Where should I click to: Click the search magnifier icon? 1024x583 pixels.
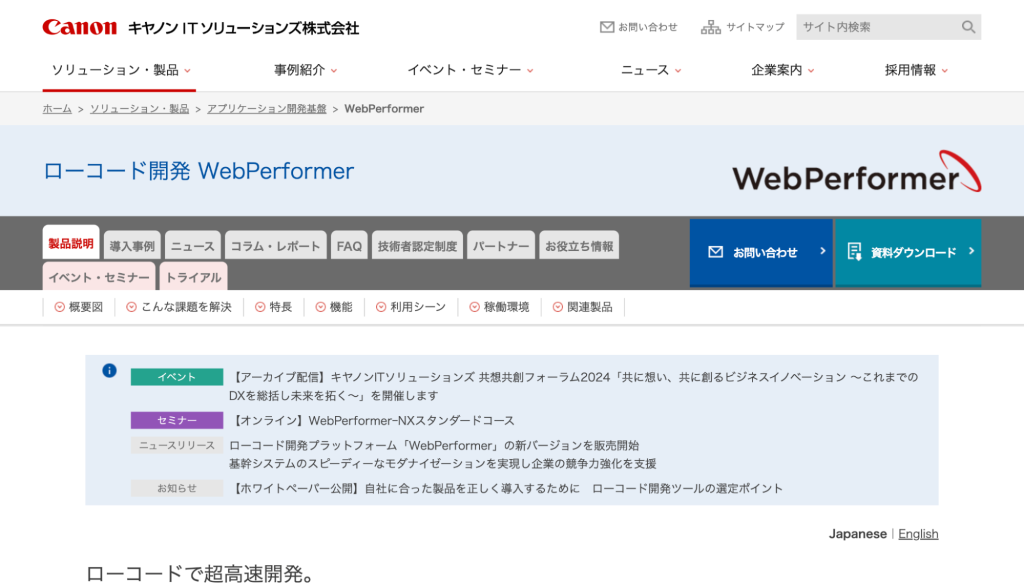pyautogui.click(x=968, y=27)
